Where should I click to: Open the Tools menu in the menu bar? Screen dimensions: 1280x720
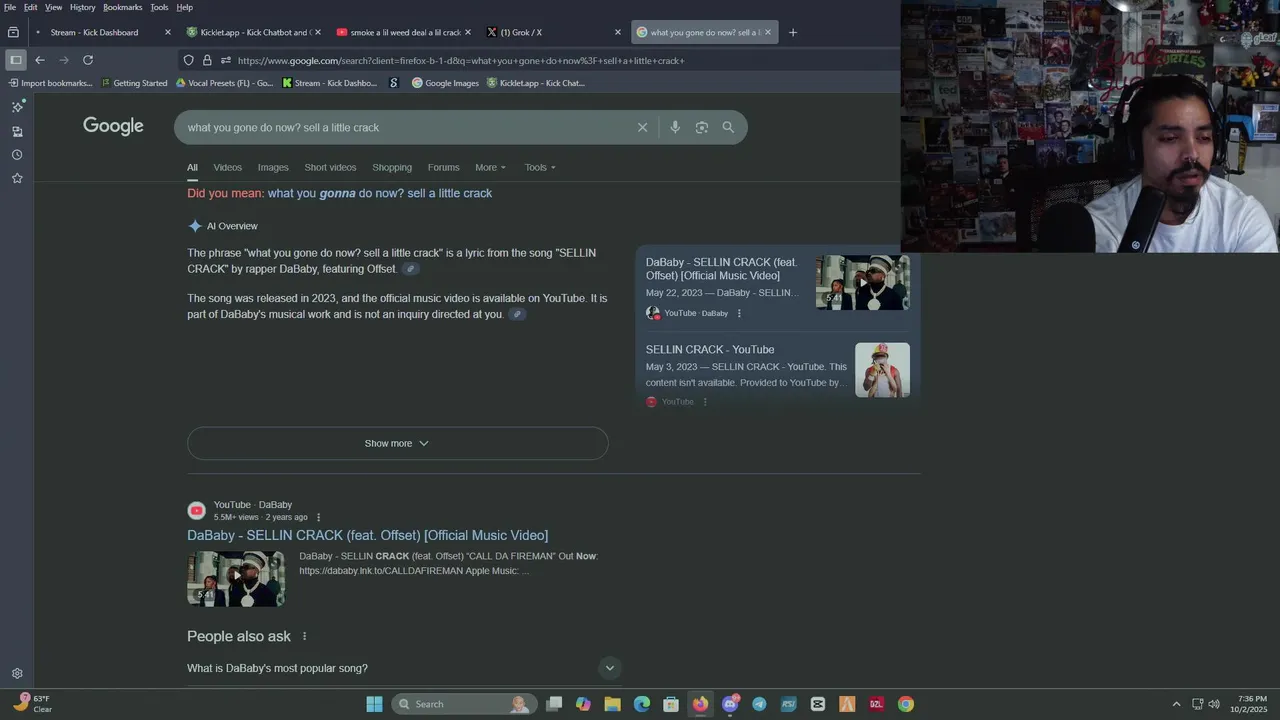click(x=159, y=7)
